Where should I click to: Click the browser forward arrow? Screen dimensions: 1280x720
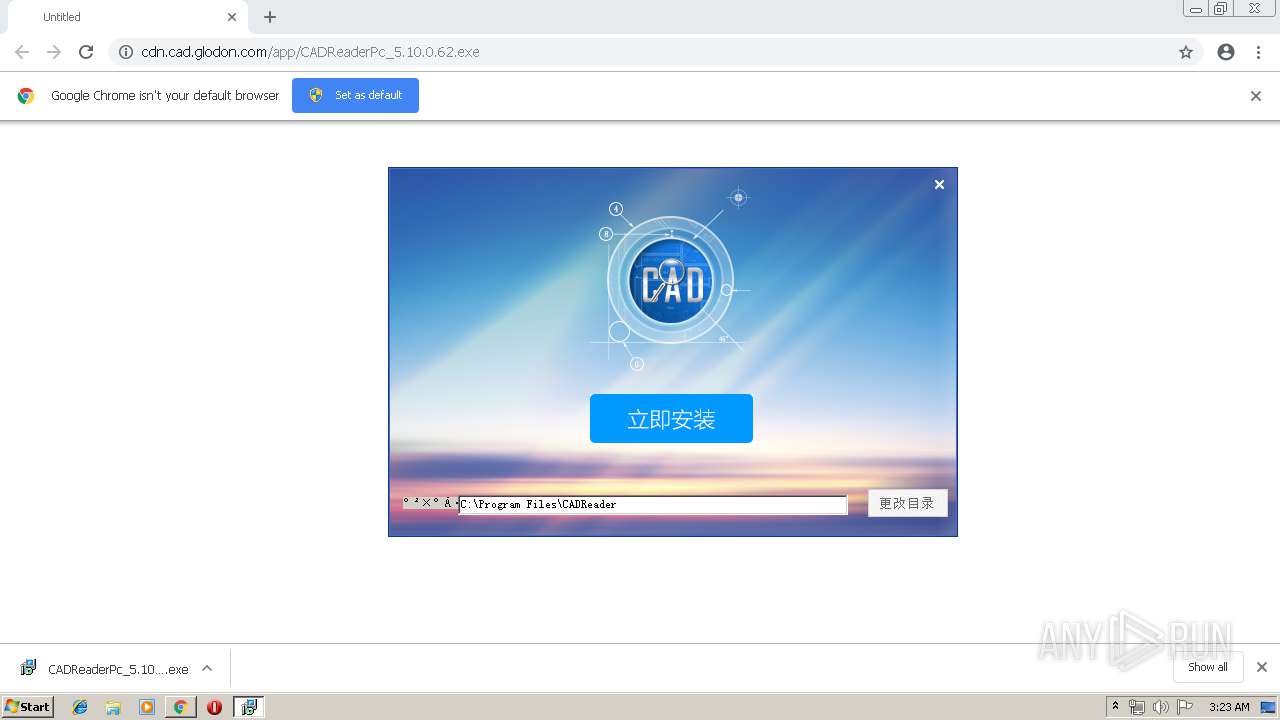click(x=54, y=52)
